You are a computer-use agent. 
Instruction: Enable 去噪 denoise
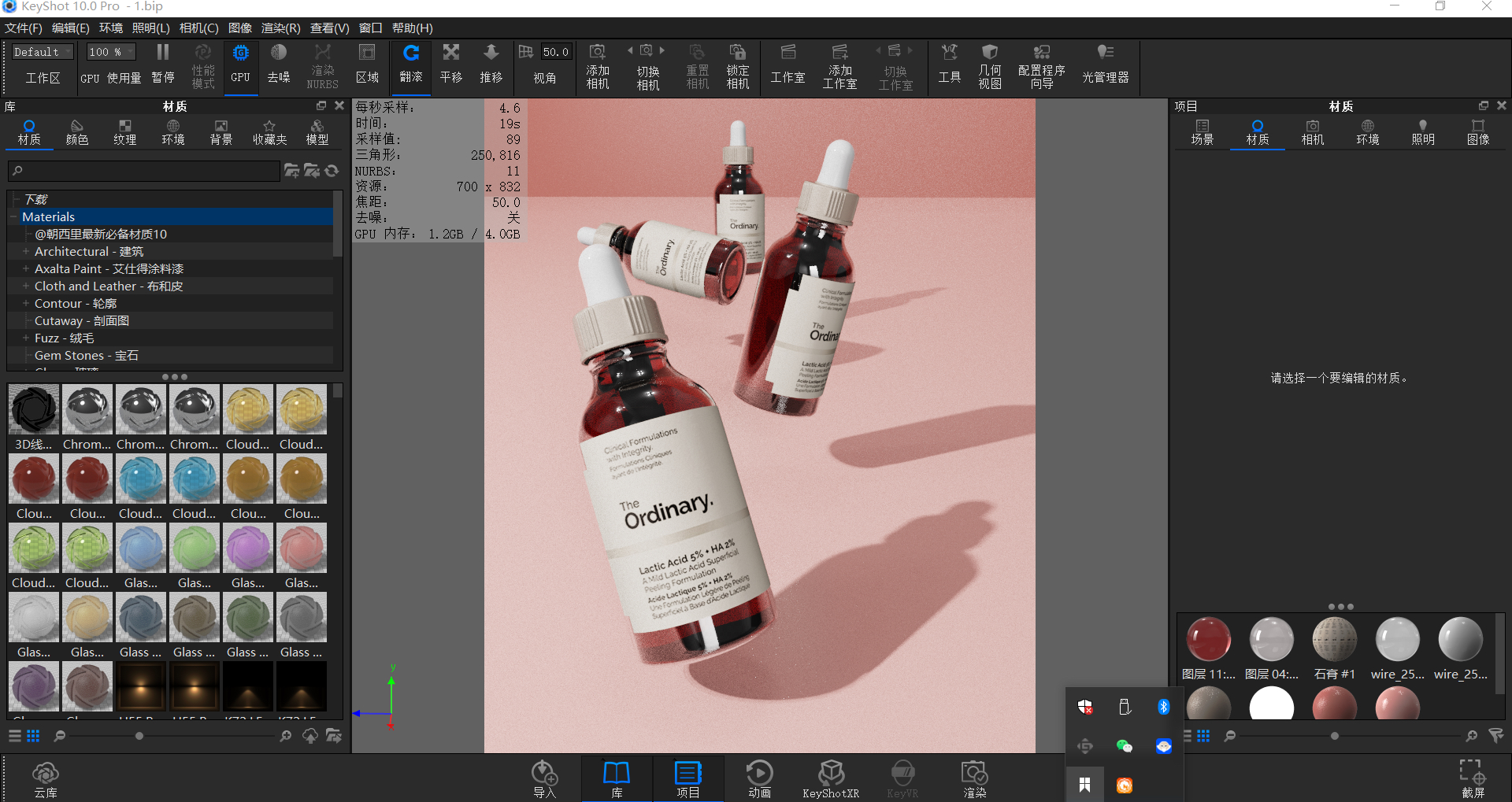point(278,67)
